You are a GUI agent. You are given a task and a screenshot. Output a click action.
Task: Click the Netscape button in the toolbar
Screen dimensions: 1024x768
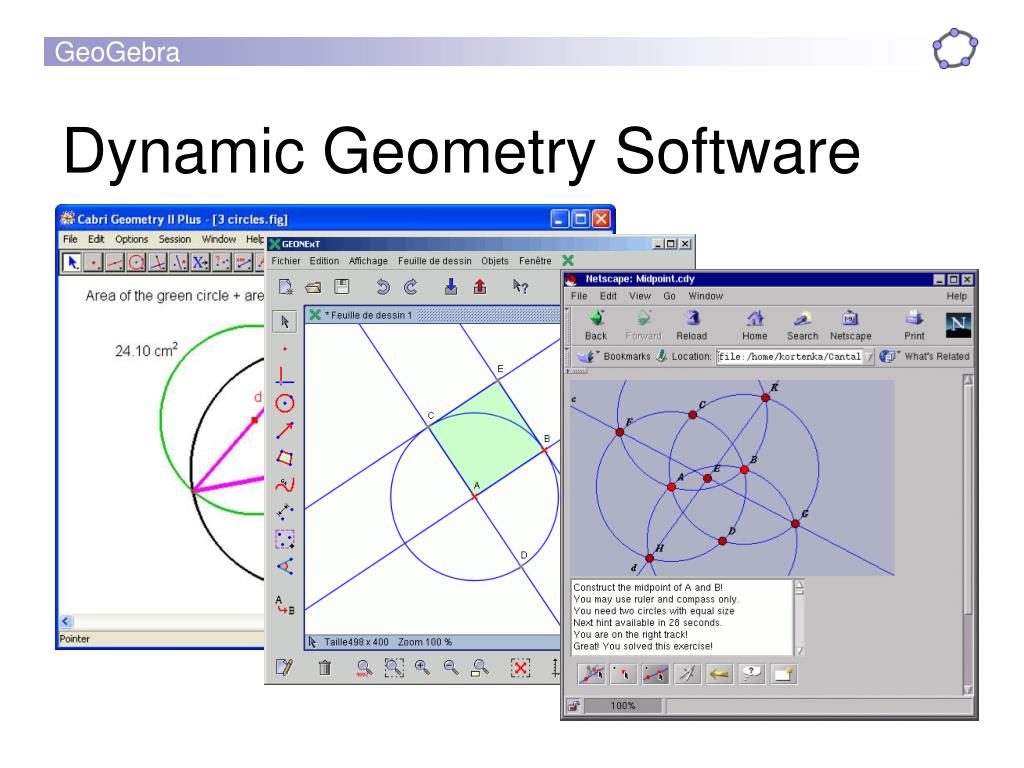850,325
